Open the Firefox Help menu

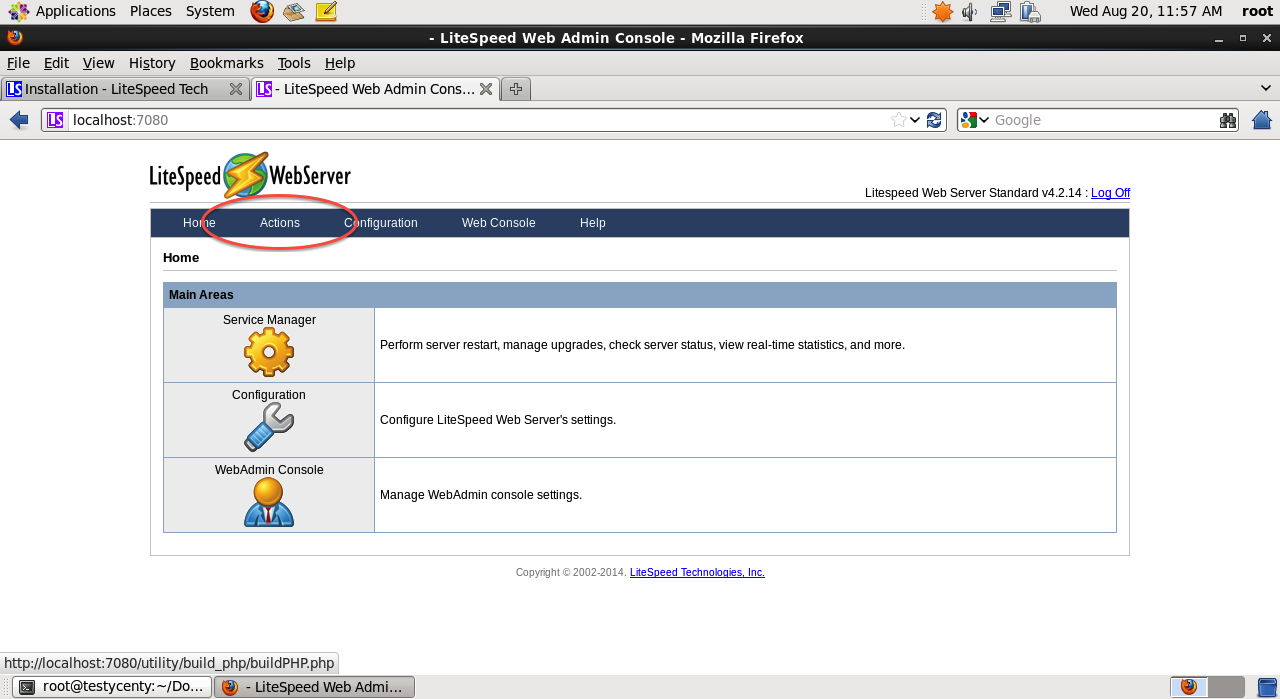coord(340,63)
